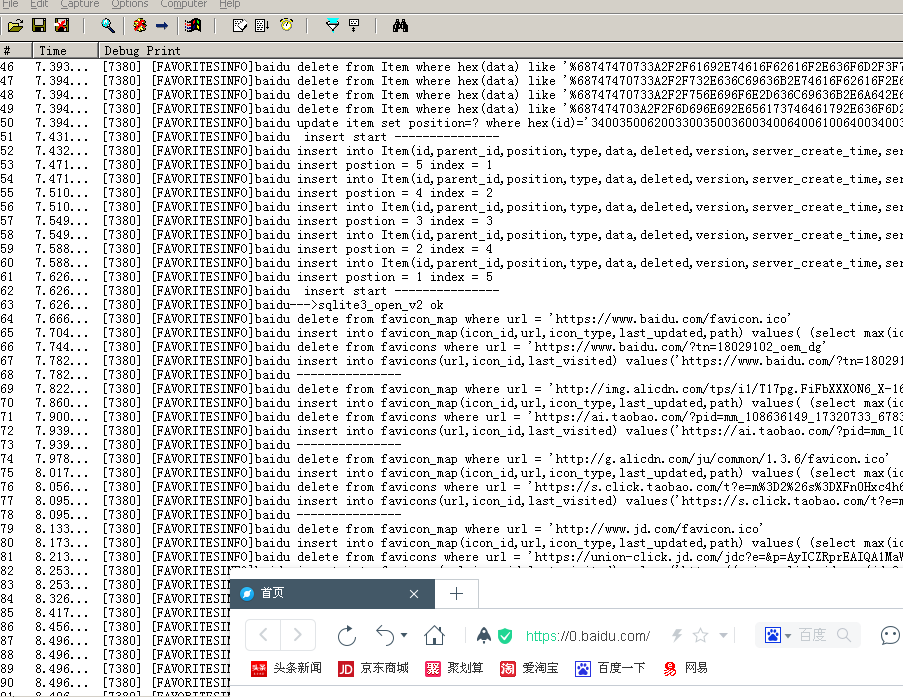Open the 京东商城 bookmark
The height and width of the screenshot is (697, 903).
tap(373, 668)
